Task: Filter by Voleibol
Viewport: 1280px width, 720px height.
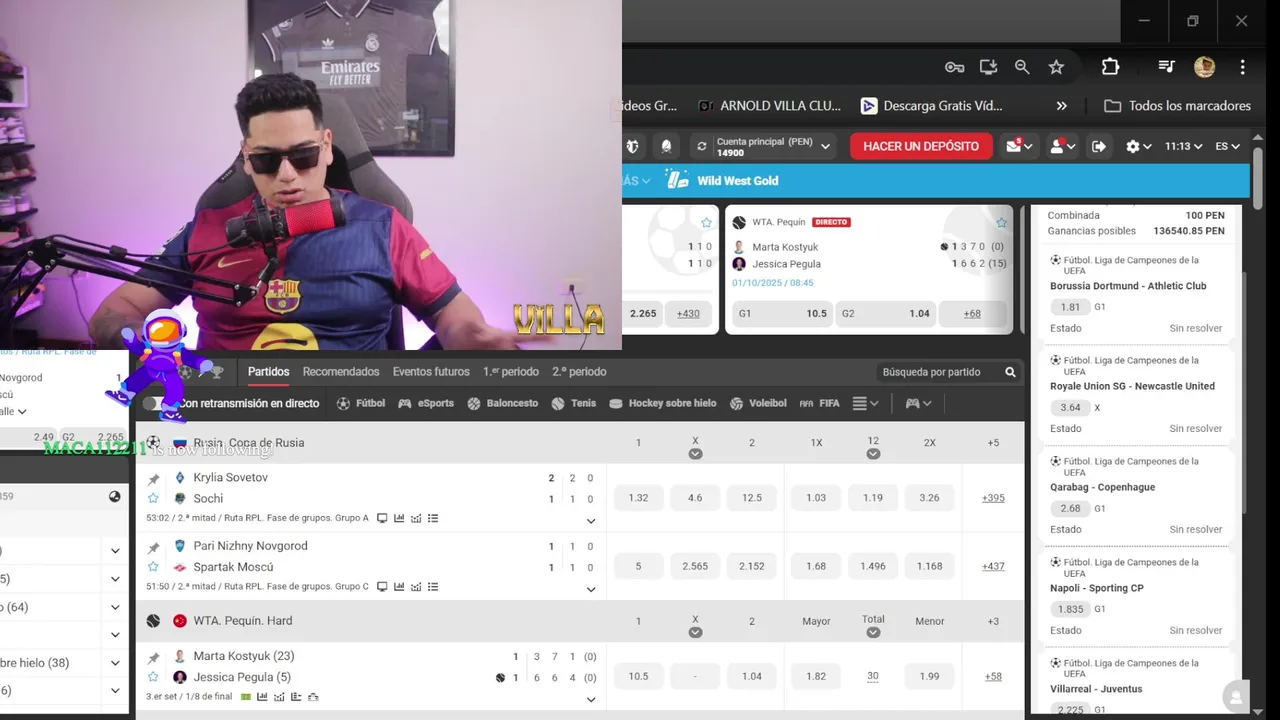Action: [758, 404]
